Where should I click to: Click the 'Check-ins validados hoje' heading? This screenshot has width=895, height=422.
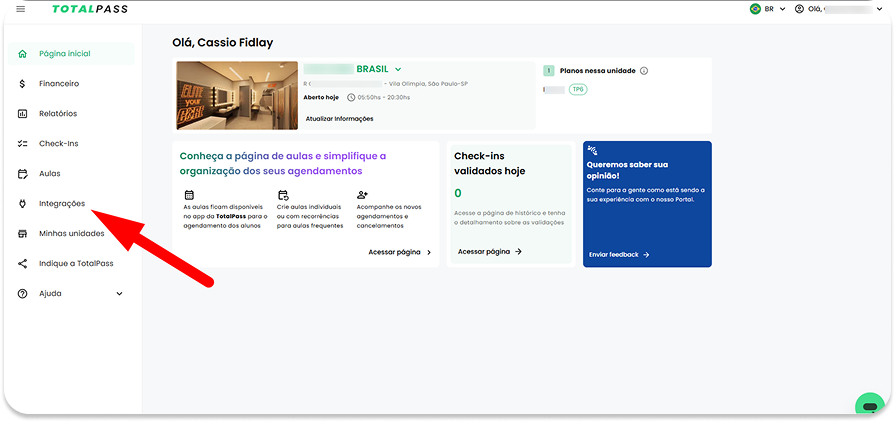coord(490,163)
